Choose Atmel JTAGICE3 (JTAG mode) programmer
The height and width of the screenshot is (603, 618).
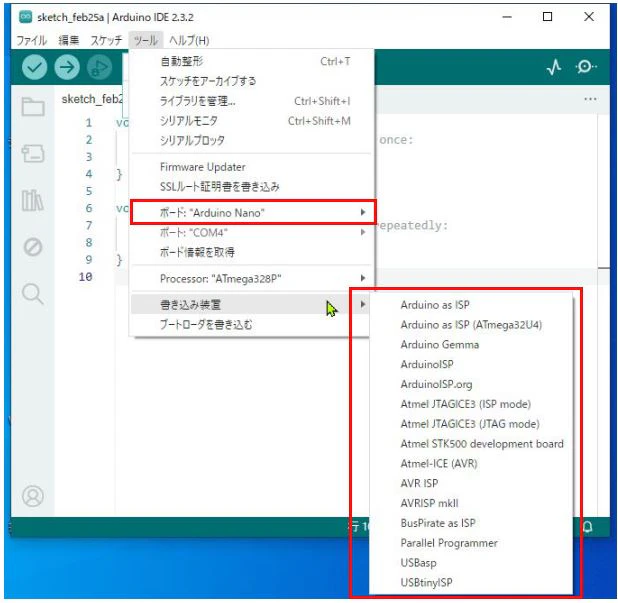pos(471,424)
